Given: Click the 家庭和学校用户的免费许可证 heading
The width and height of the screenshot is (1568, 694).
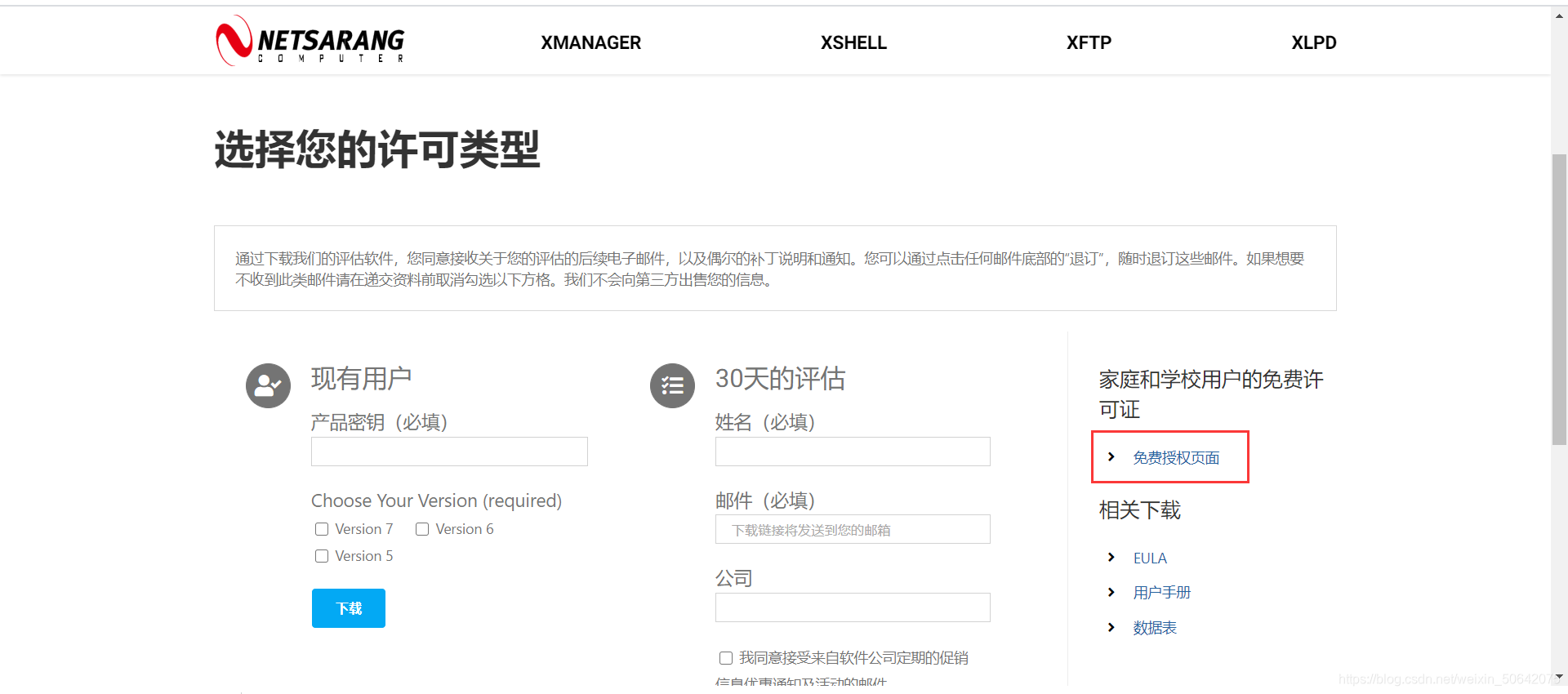Looking at the screenshot, I should click(1211, 394).
